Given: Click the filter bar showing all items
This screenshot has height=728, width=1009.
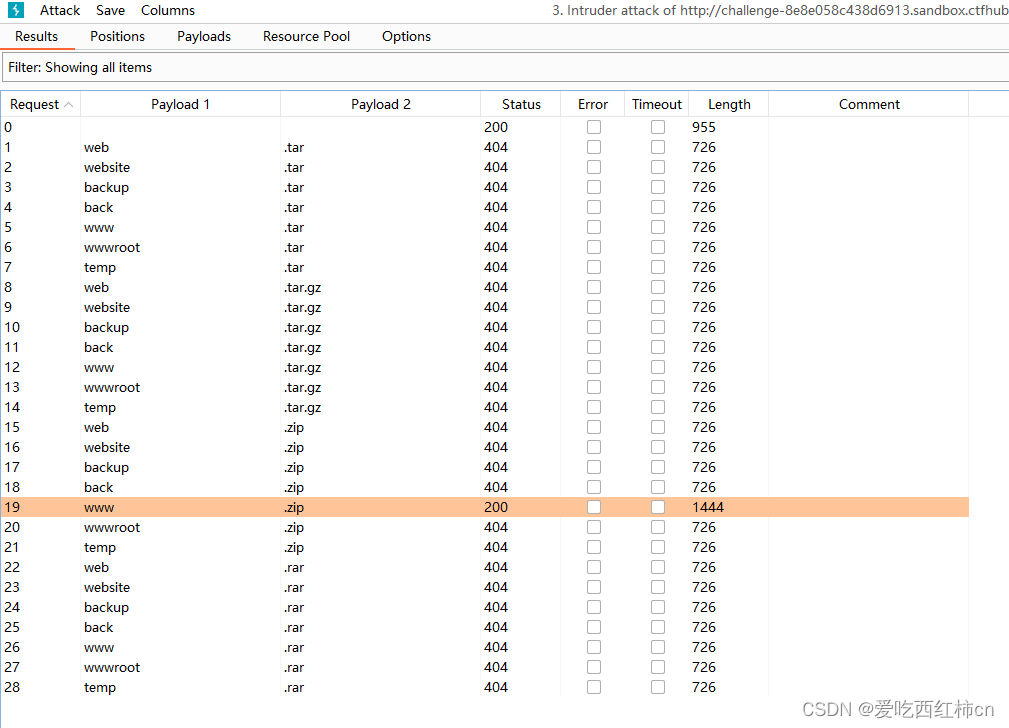Looking at the screenshot, I should click(x=506, y=68).
